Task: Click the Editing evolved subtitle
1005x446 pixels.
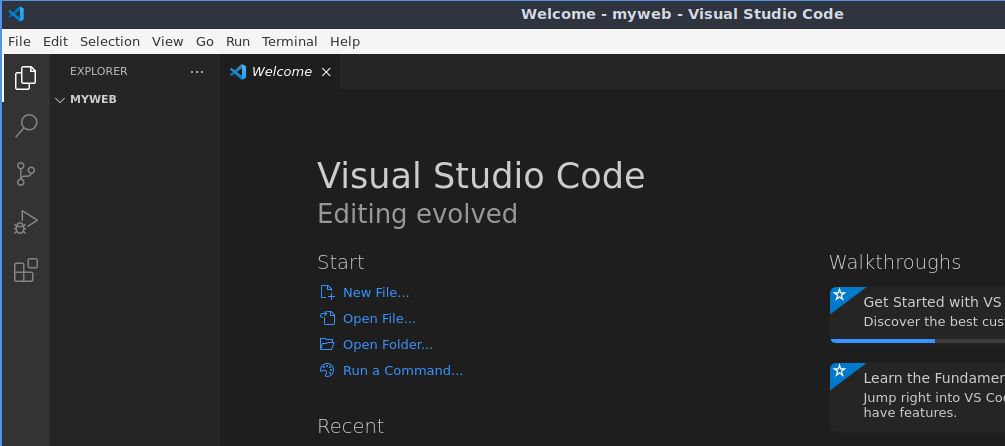Action: click(417, 214)
